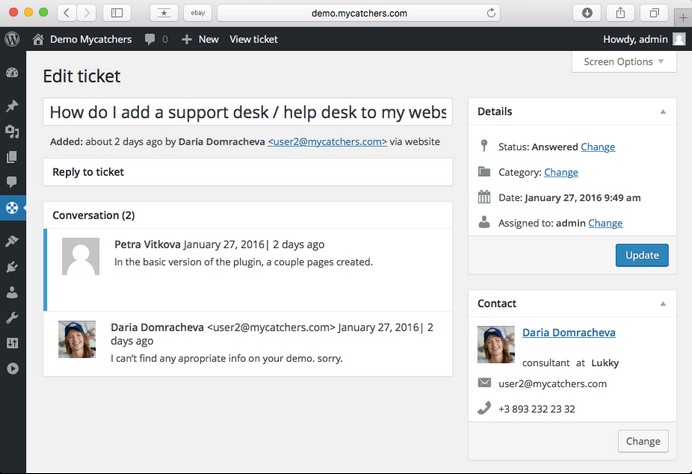This screenshot has height=474, width=692.
Task: Select View ticket in admin bar
Action: pos(253,39)
